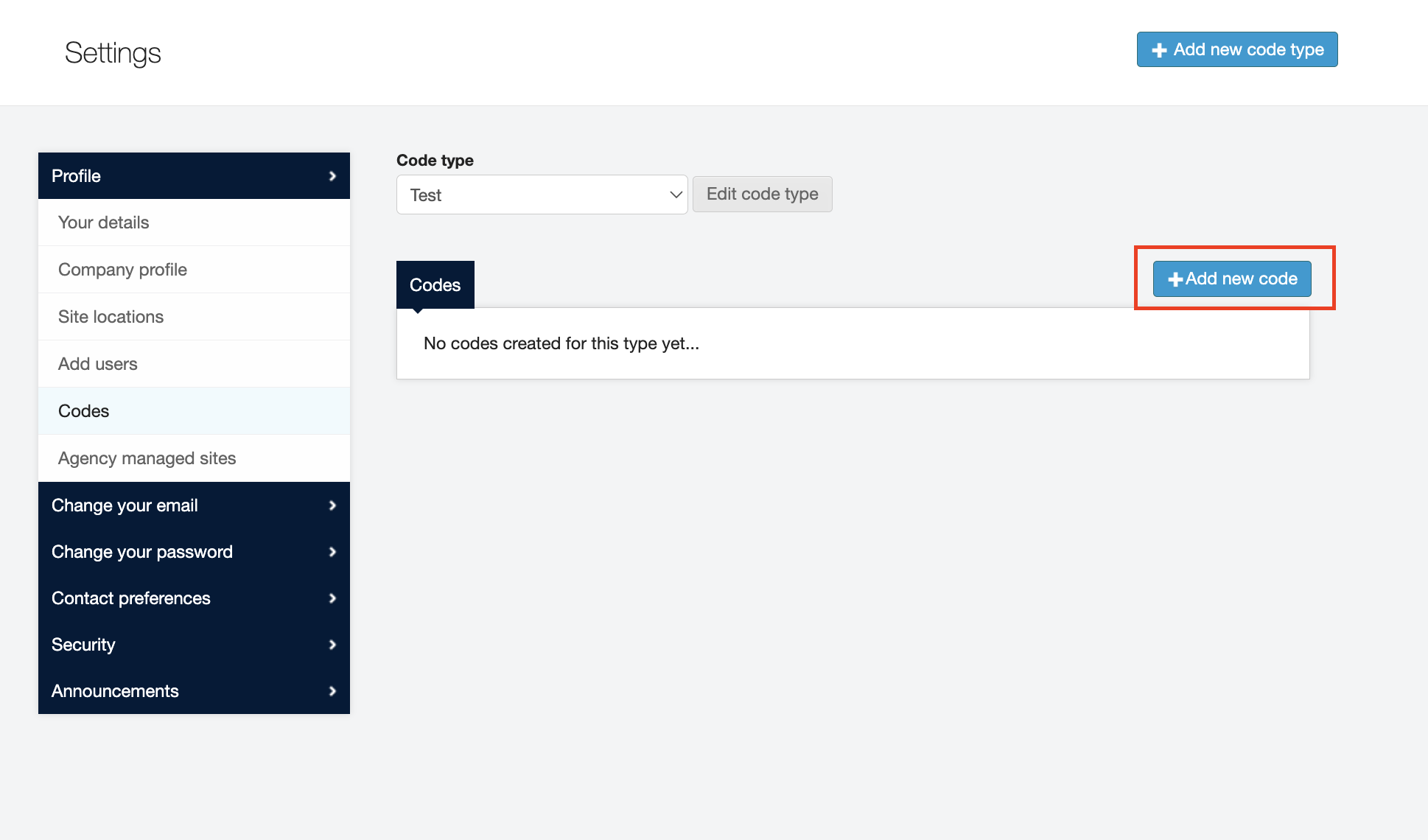Select the Codes tab header

[x=435, y=285]
